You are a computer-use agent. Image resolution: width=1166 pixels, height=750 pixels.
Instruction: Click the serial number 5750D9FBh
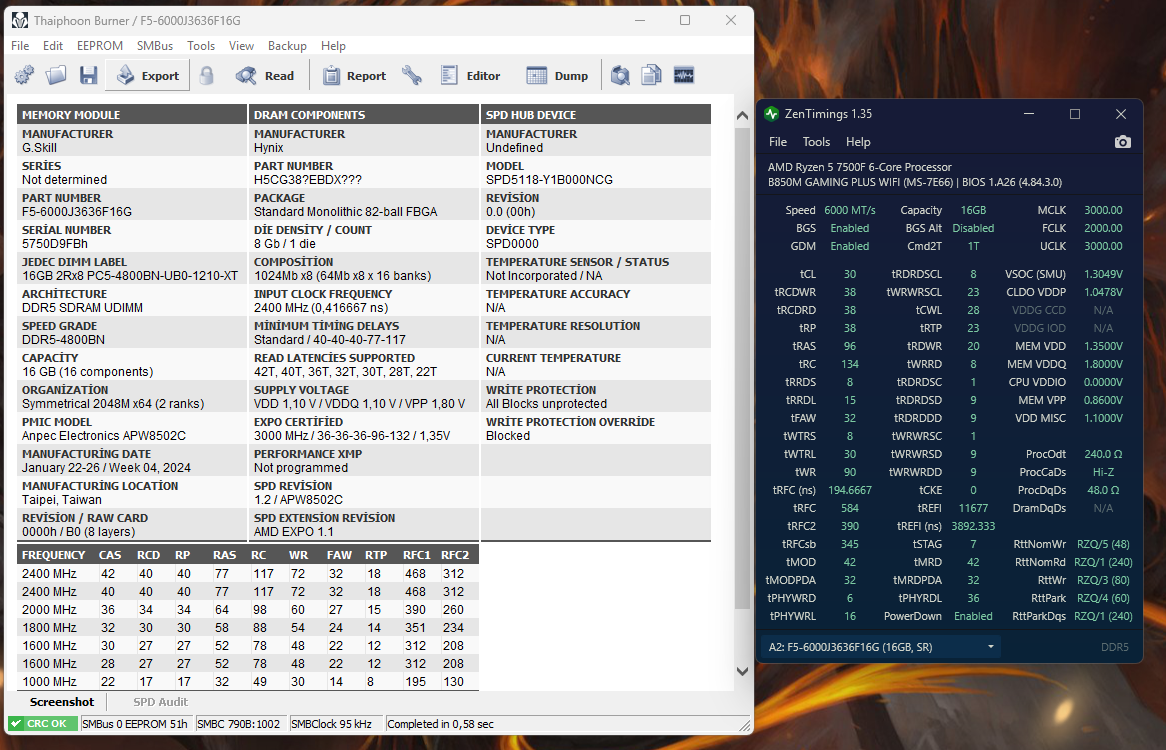tap(54, 244)
